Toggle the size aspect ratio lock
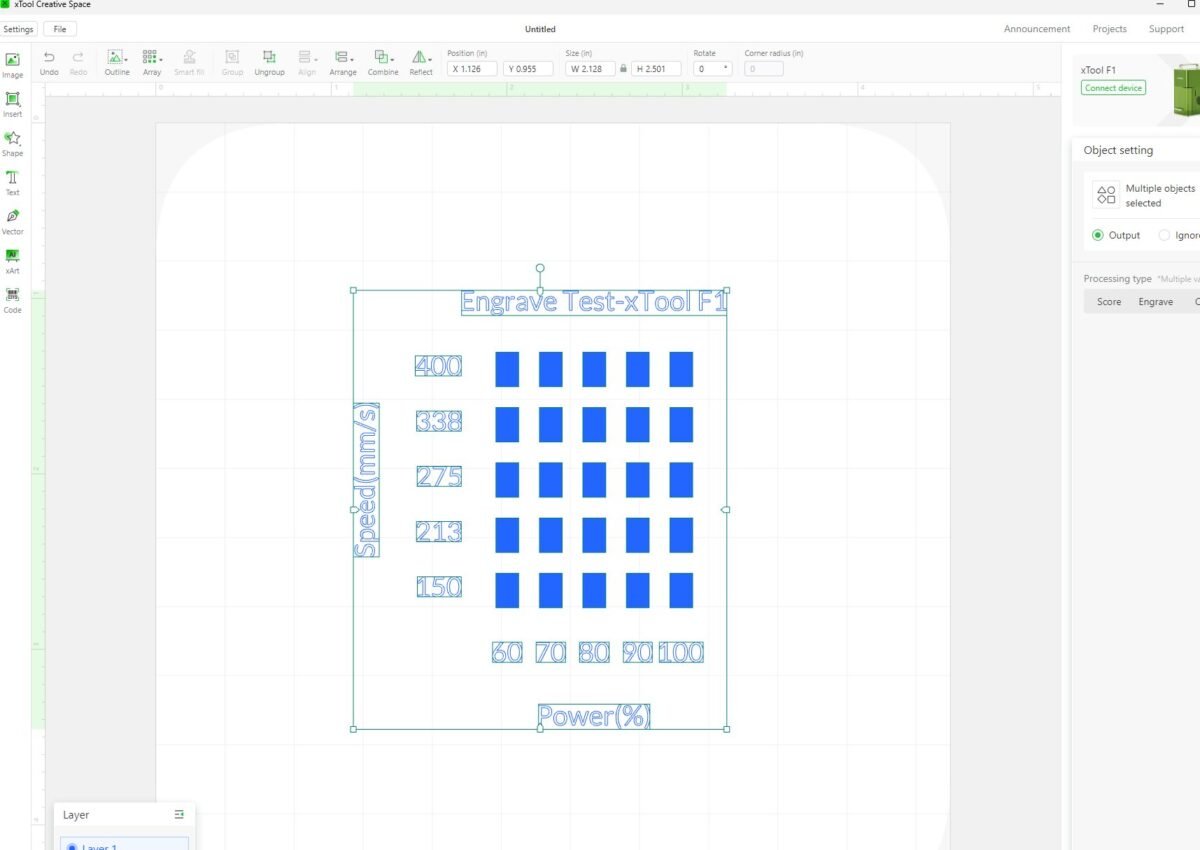 [x=623, y=69]
